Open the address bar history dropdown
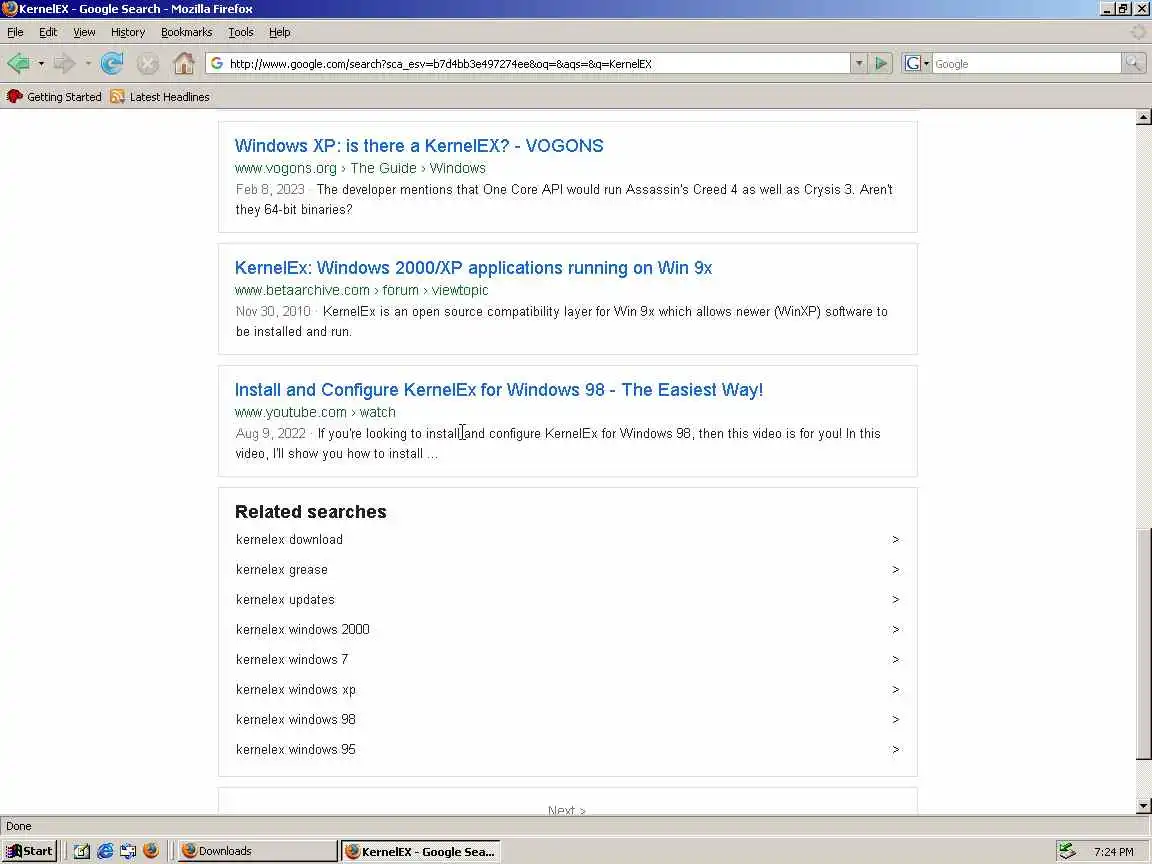Viewport: 1152px width, 864px height. click(859, 64)
